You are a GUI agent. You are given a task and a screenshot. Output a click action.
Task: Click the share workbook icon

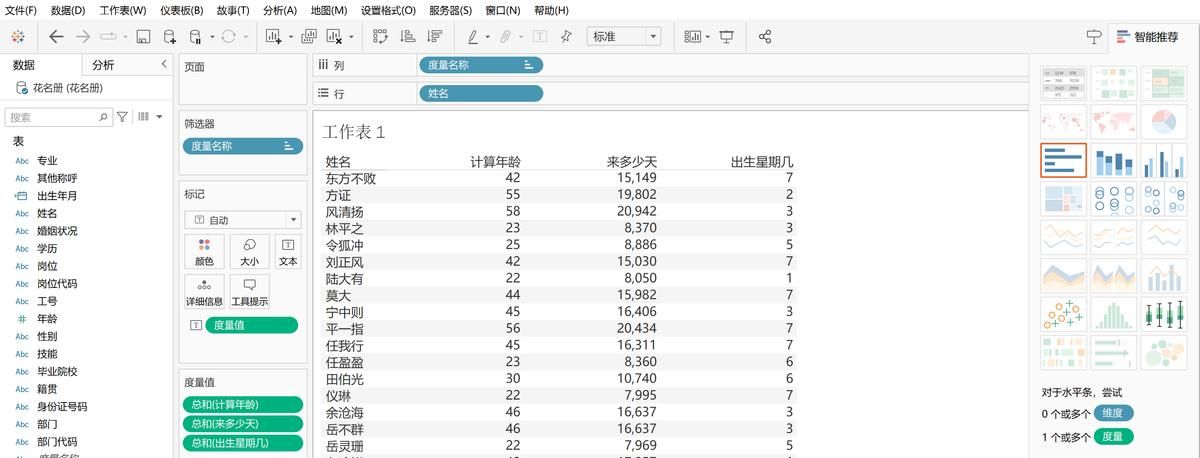[765, 37]
